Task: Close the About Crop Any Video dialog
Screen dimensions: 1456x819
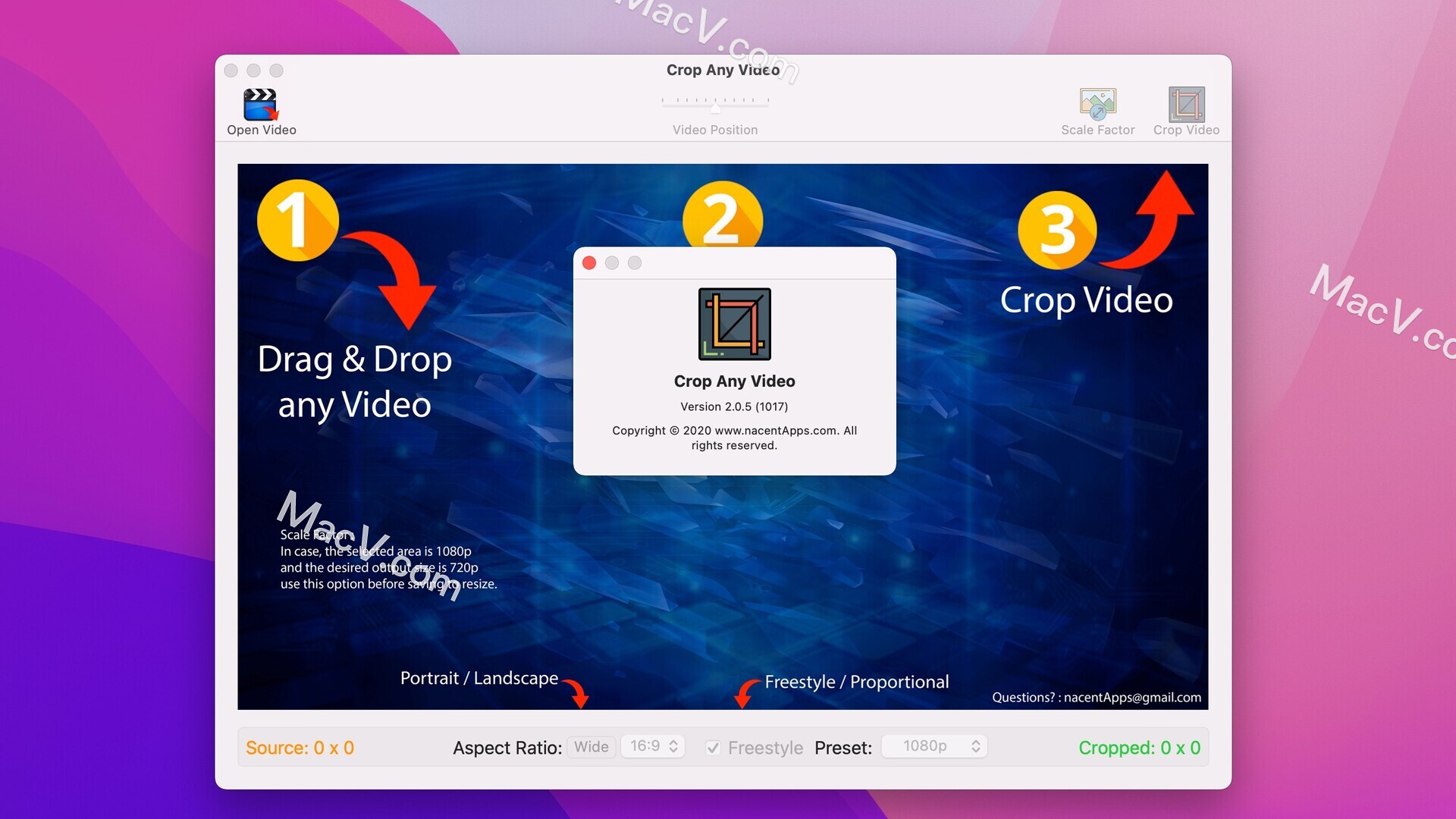Action: [589, 263]
